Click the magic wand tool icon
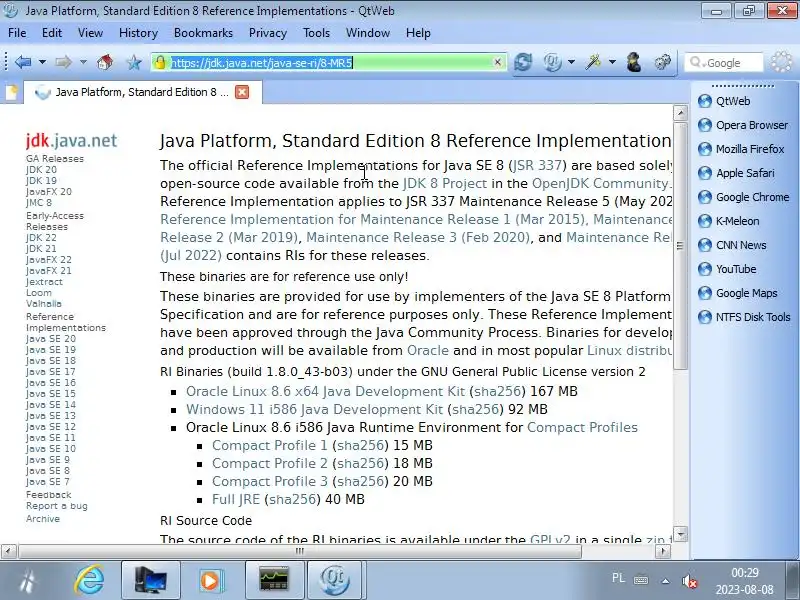The width and height of the screenshot is (800, 600). pyautogui.click(x=593, y=62)
